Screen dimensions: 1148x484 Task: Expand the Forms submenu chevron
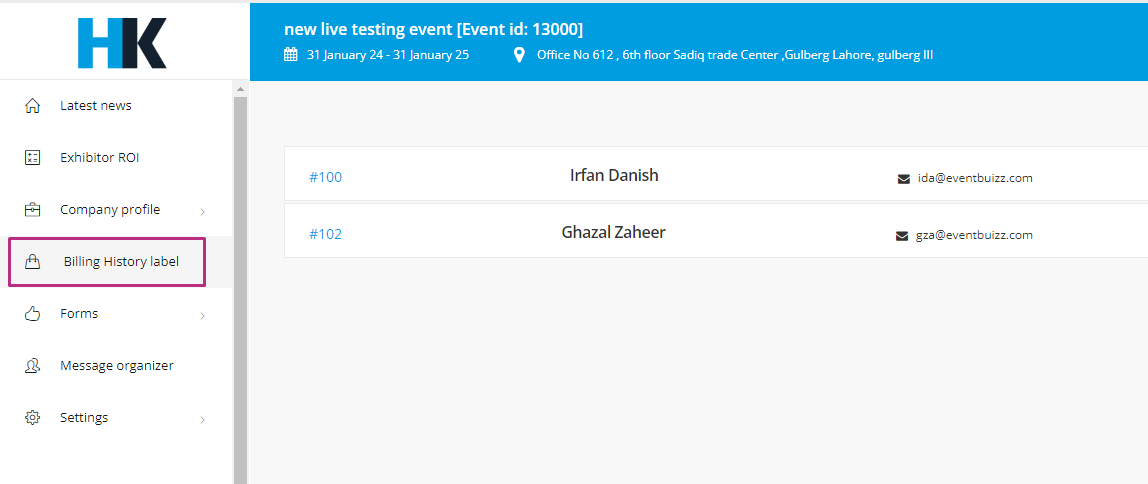pos(202,316)
